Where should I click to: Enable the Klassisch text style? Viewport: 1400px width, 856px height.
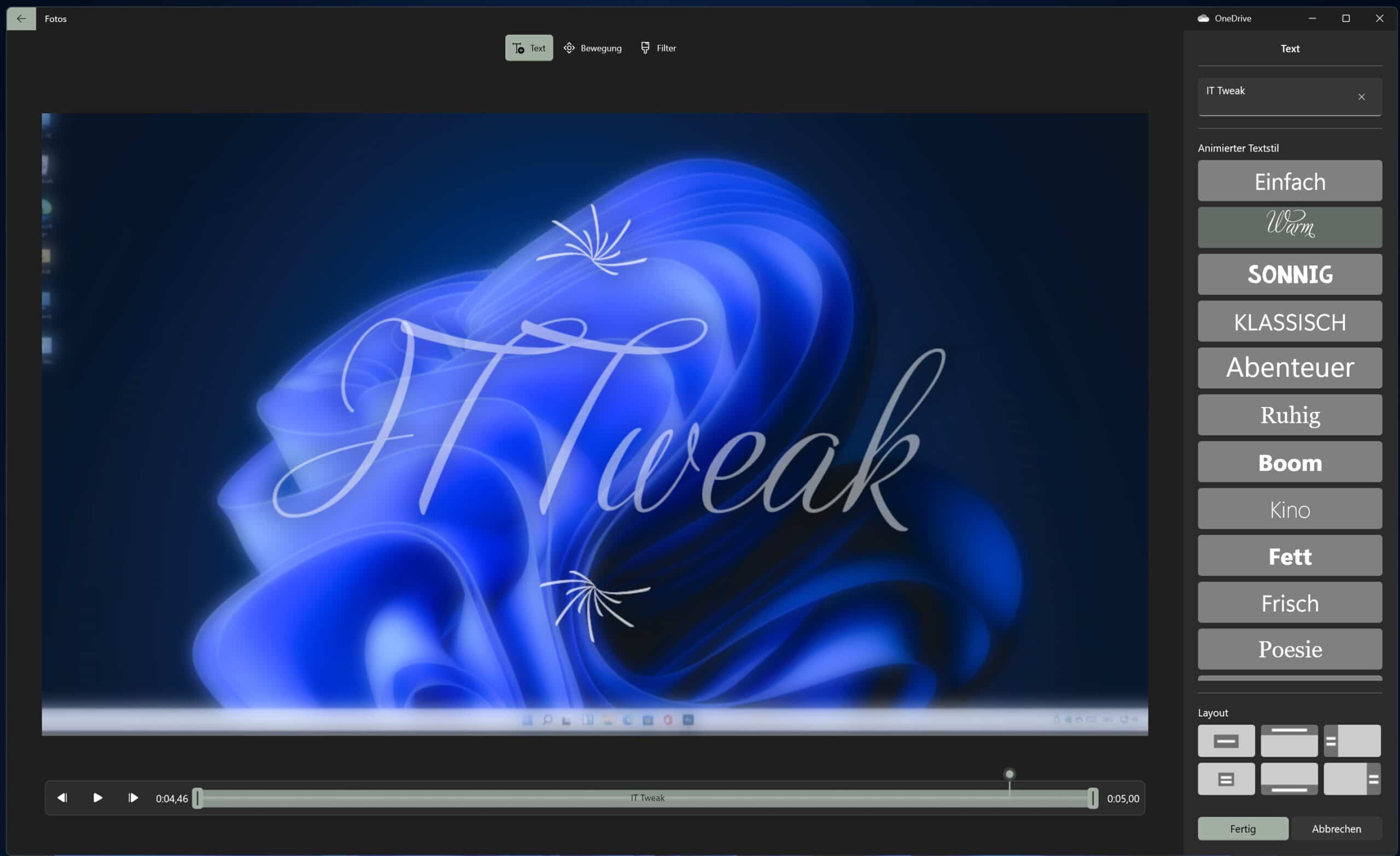[1289, 321]
